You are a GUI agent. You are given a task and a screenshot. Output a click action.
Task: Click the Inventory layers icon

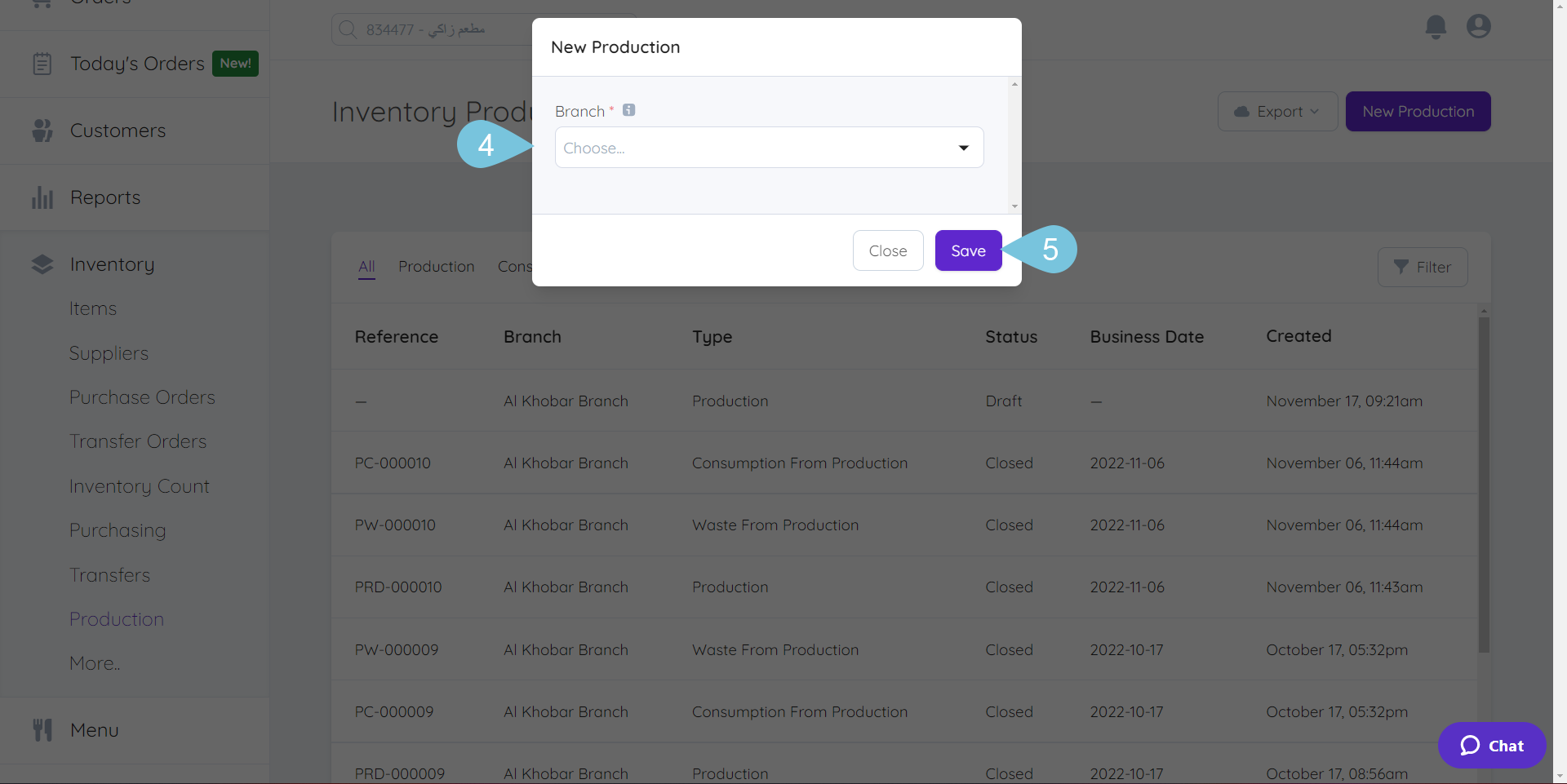point(42,264)
